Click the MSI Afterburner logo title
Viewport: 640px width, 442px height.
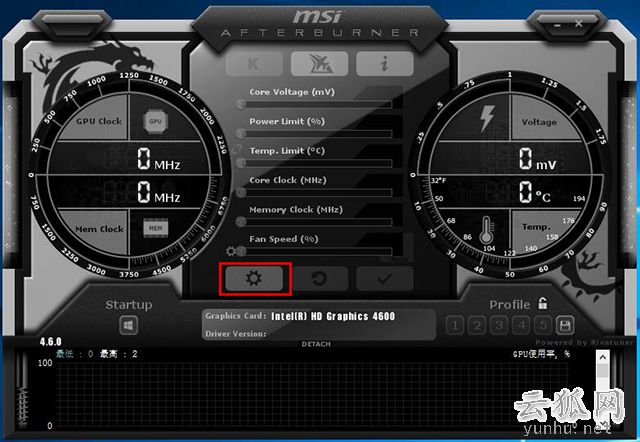(319, 24)
